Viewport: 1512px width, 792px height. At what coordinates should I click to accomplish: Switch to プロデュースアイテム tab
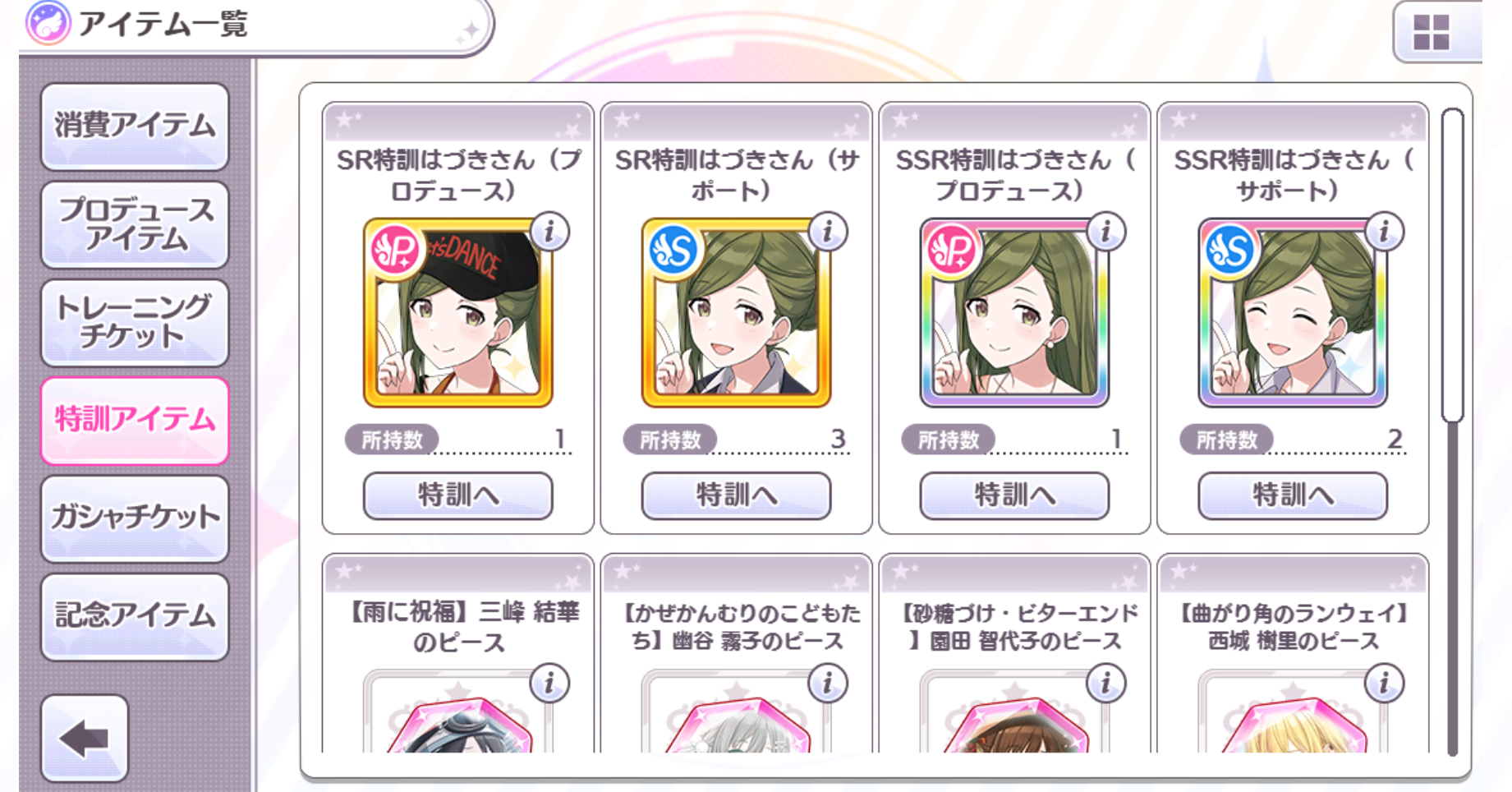[x=135, y=224]
